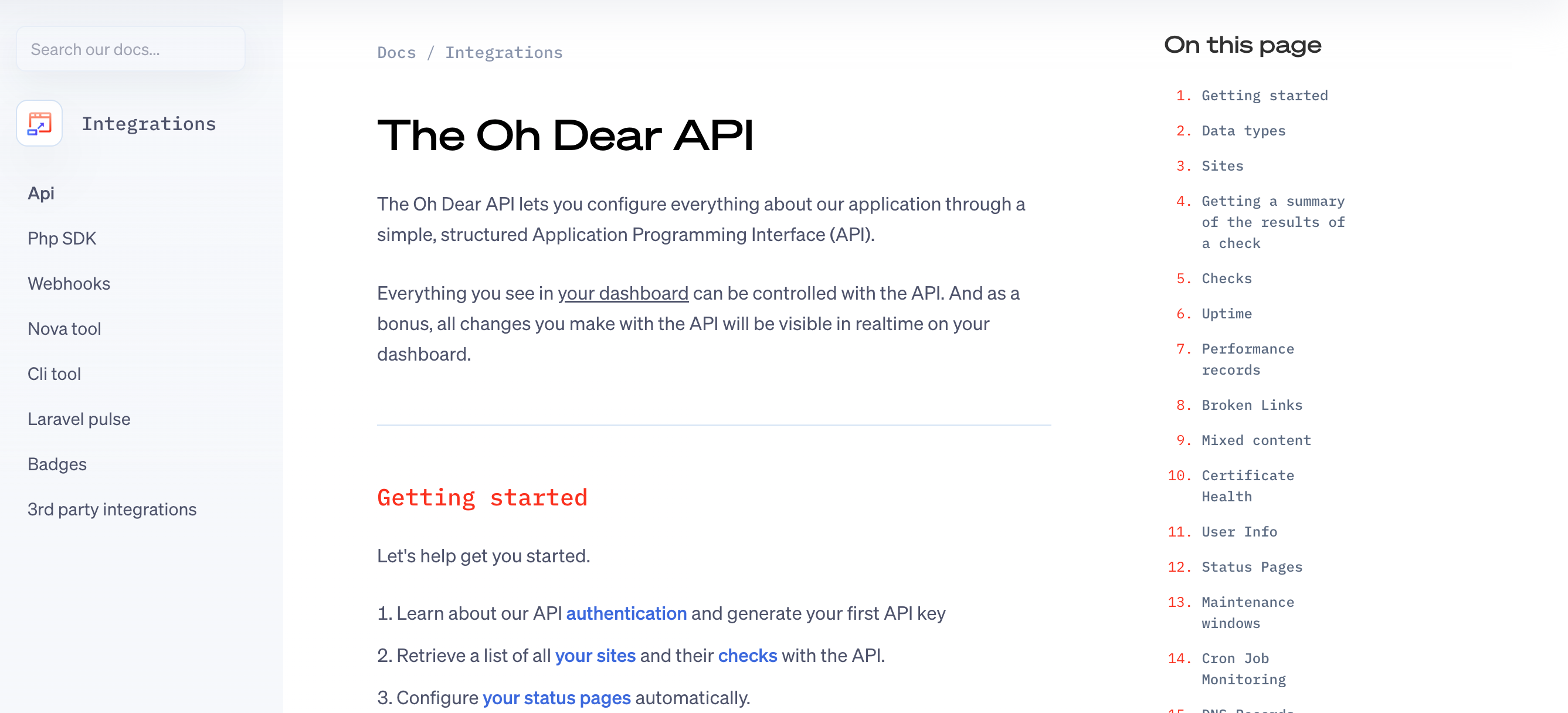1568x713 pixels.
Task: Jump to Cron Job Monitoring section
Action: click(1243, 668)
